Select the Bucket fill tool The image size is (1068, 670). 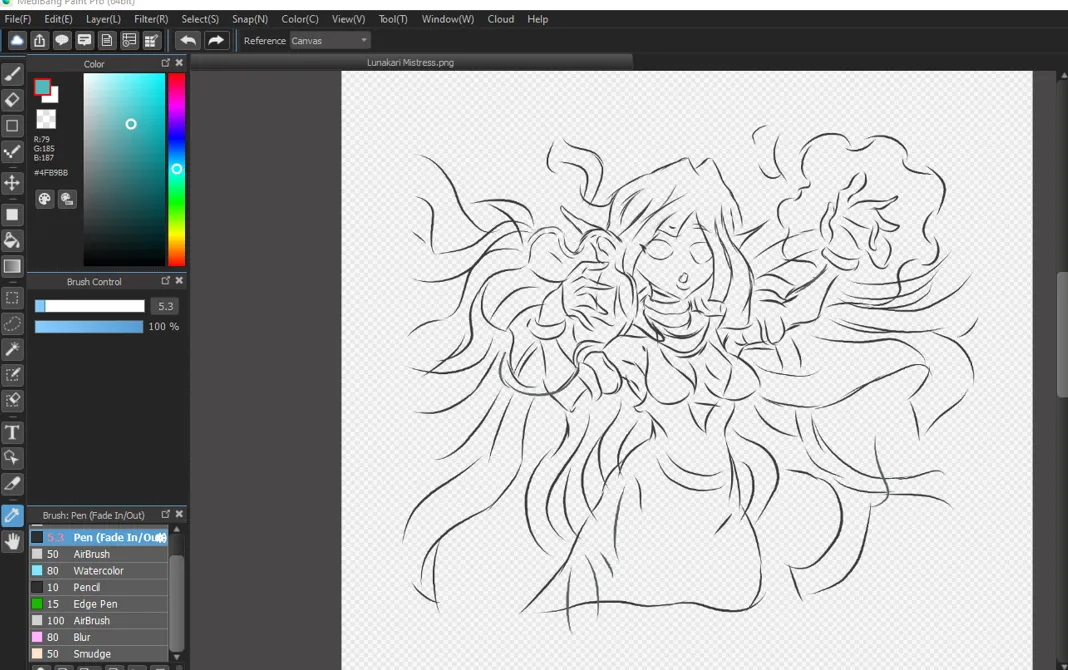[12, 240]
